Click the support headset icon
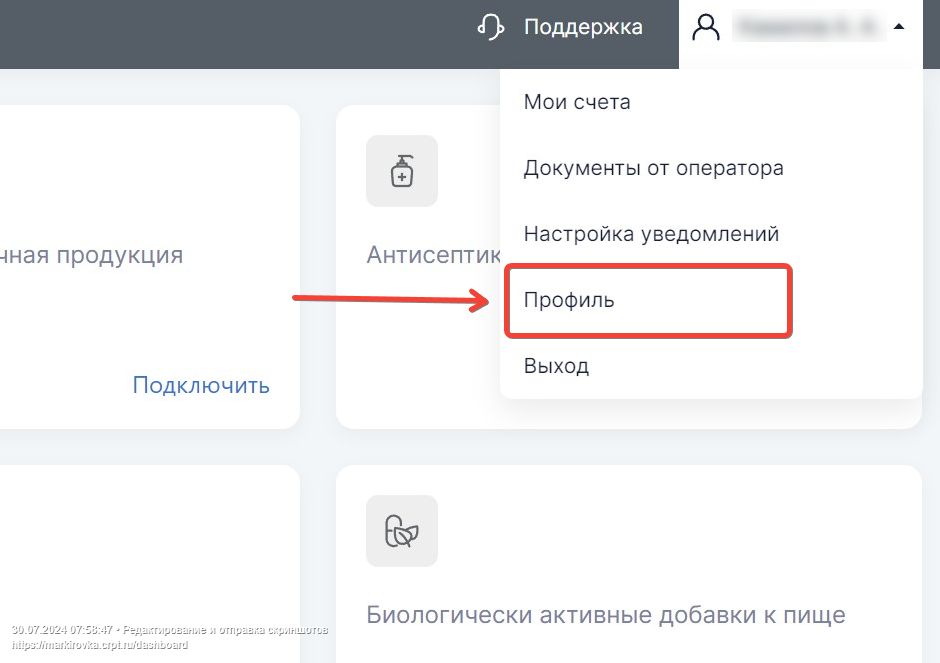 click(x=491, y=27)
